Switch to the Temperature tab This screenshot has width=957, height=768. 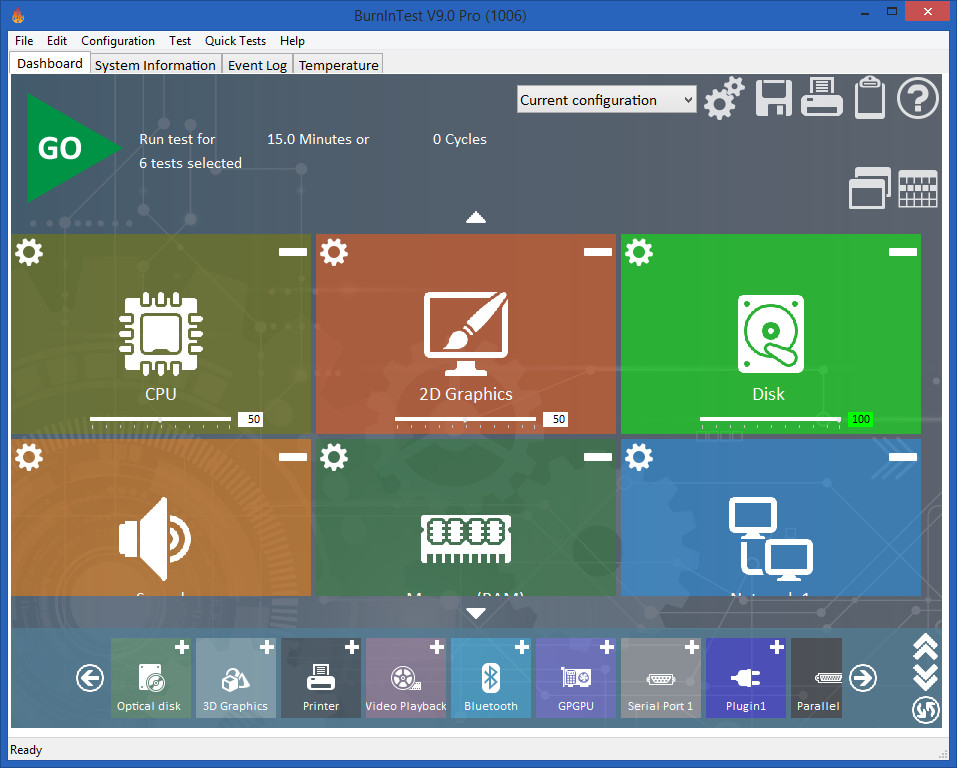pyautogui.click(x=339, y=65)
